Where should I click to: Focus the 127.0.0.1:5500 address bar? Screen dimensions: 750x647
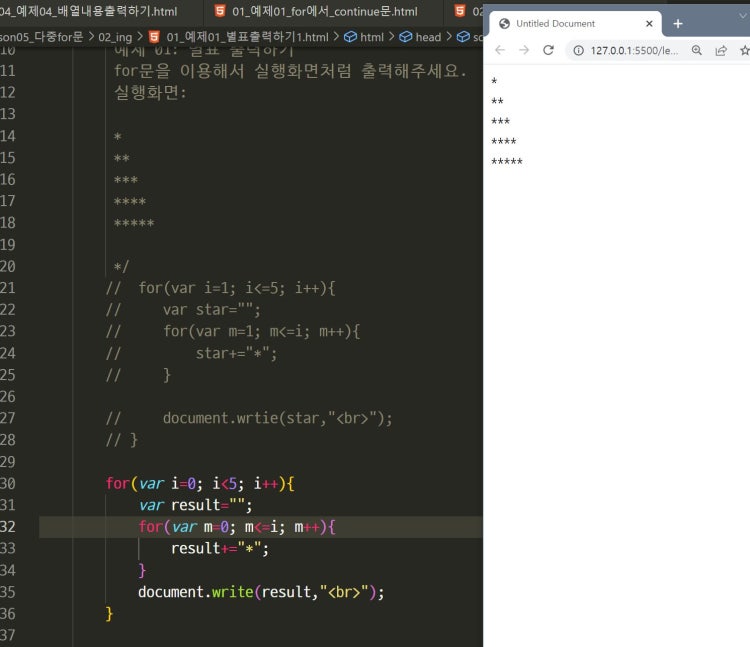[634, 50]
